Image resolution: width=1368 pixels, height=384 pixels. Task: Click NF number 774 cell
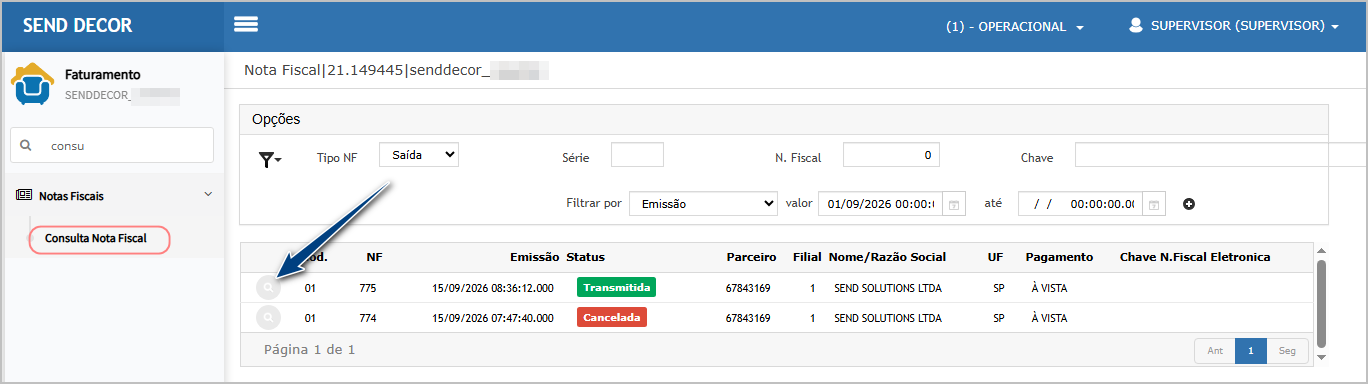(x=368, y=319)
